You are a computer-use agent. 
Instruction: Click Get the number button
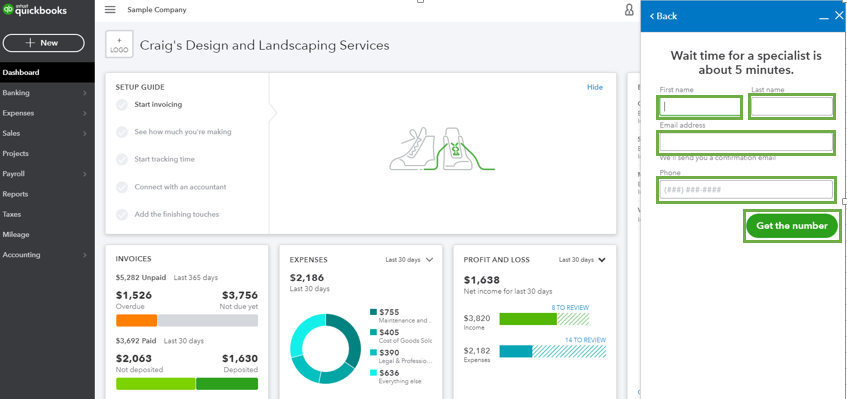(792, 226)
